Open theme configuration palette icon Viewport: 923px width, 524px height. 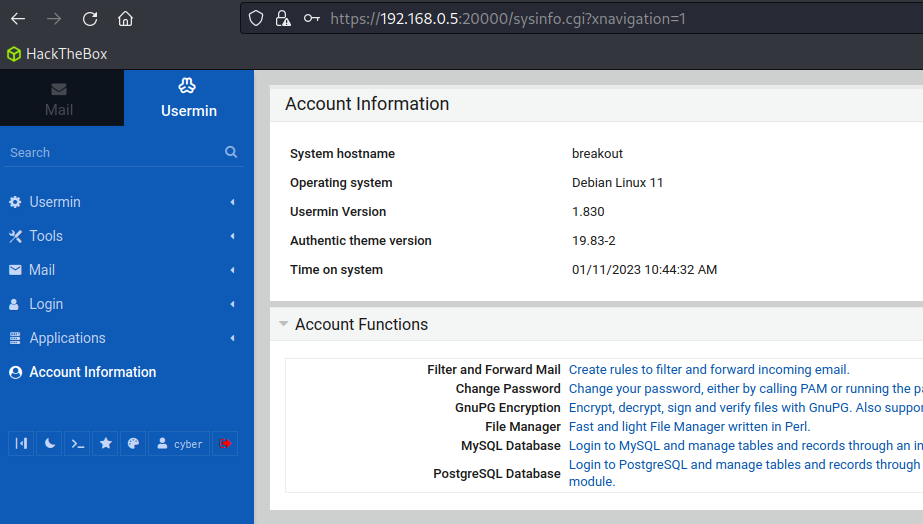pos(134,443)
